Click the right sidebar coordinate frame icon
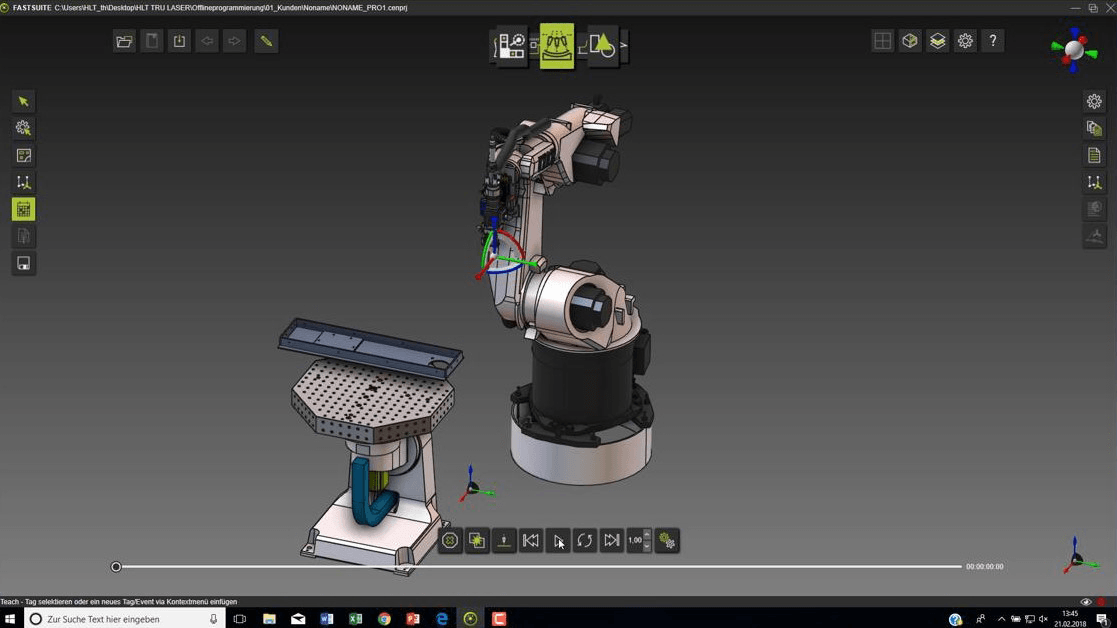 coord(1094,182)
